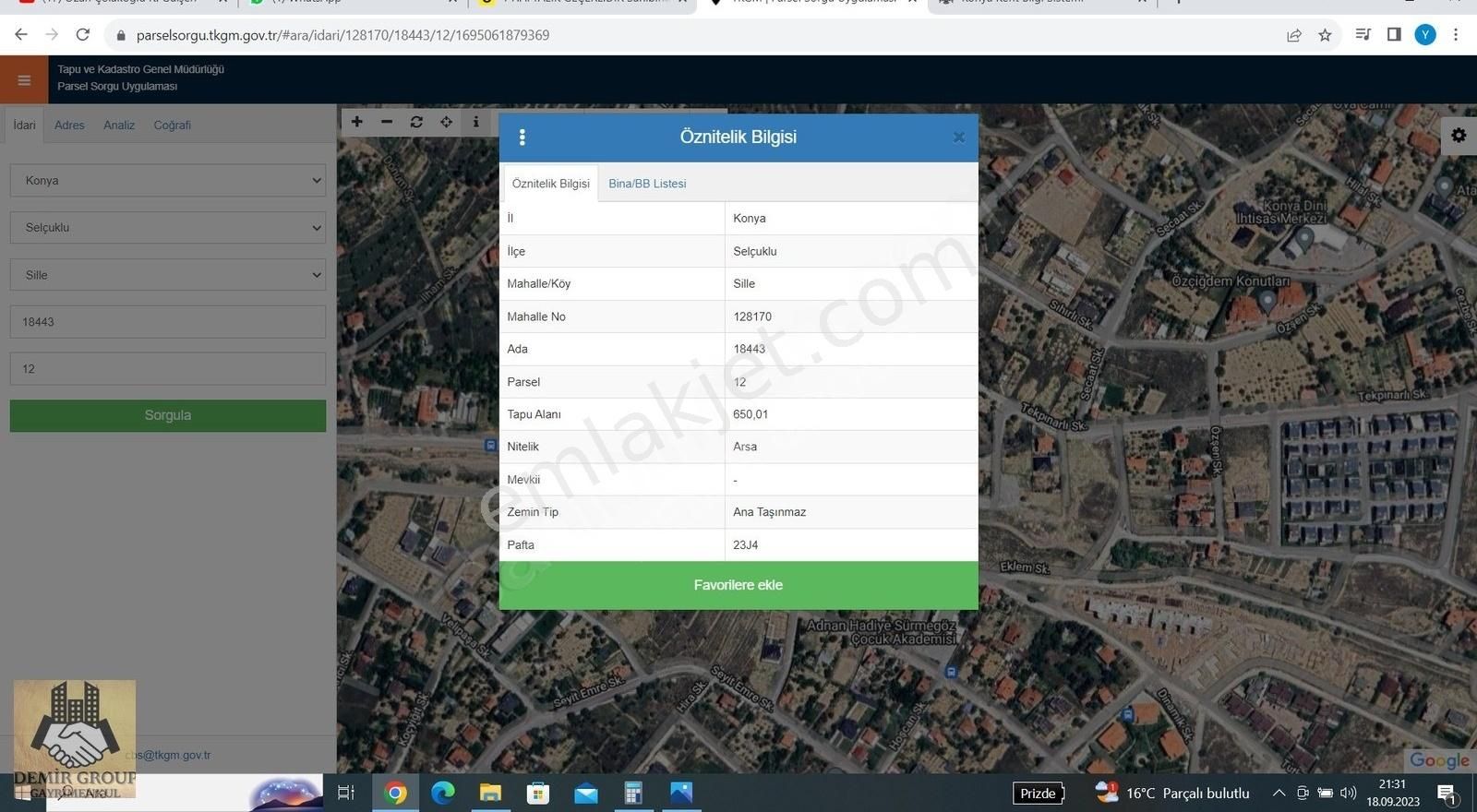Image resolution: width=1477 pixels, height=812 pixels.
Task: Open Chrome from the taskbar
Action: (395, 793)
